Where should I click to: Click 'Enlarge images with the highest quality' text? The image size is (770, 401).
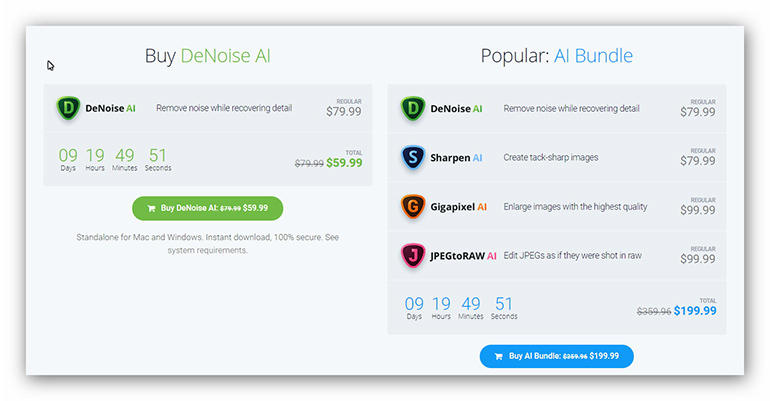tap(575, 207)
